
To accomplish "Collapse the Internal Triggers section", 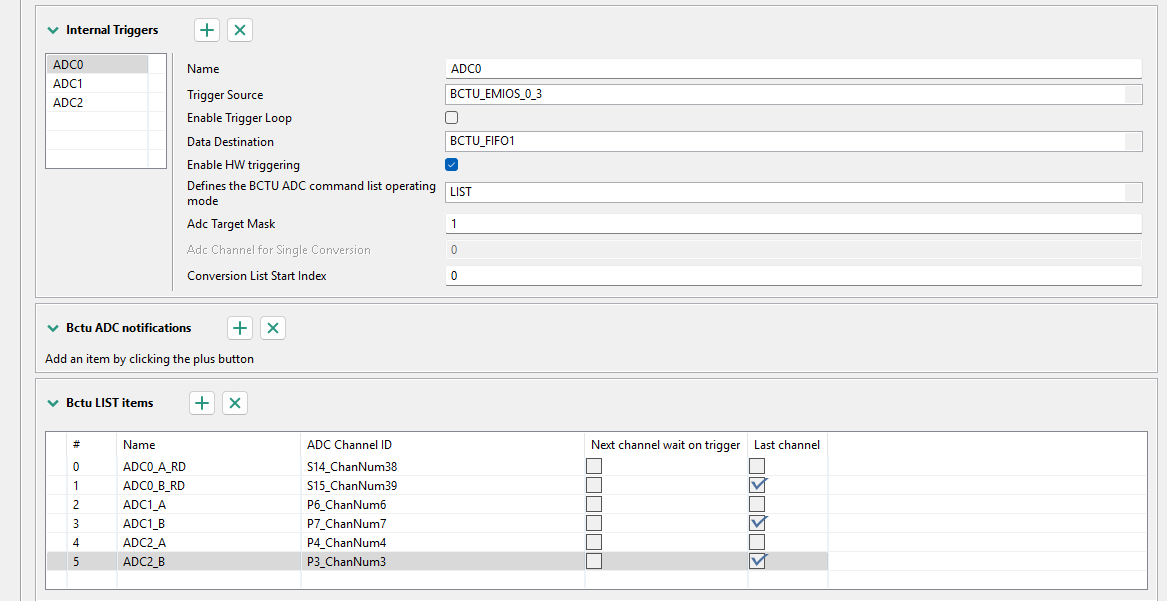I will tap(53, 30).
